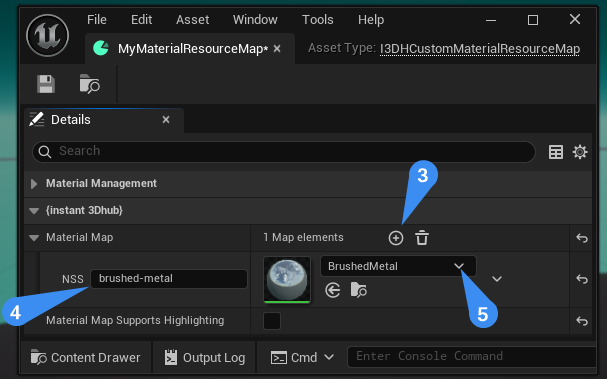The image size is (607, 379).
Task: Reset brushed-metal element row to default
Action: [581, 279]
